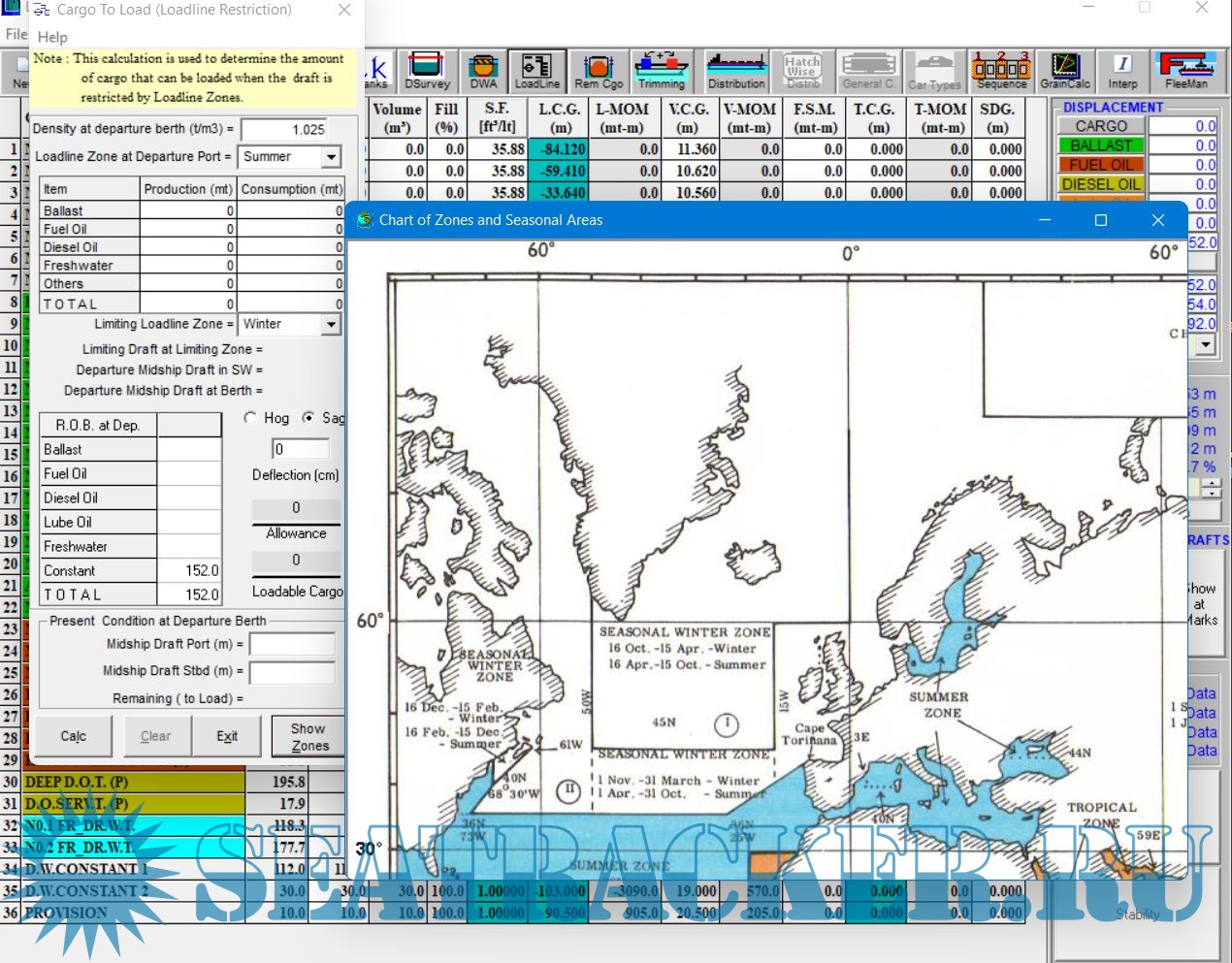Expand the dropdown arrow beside displacement panel
The height and width of the screenshot is (963, 1232).
pos(1205,344)
